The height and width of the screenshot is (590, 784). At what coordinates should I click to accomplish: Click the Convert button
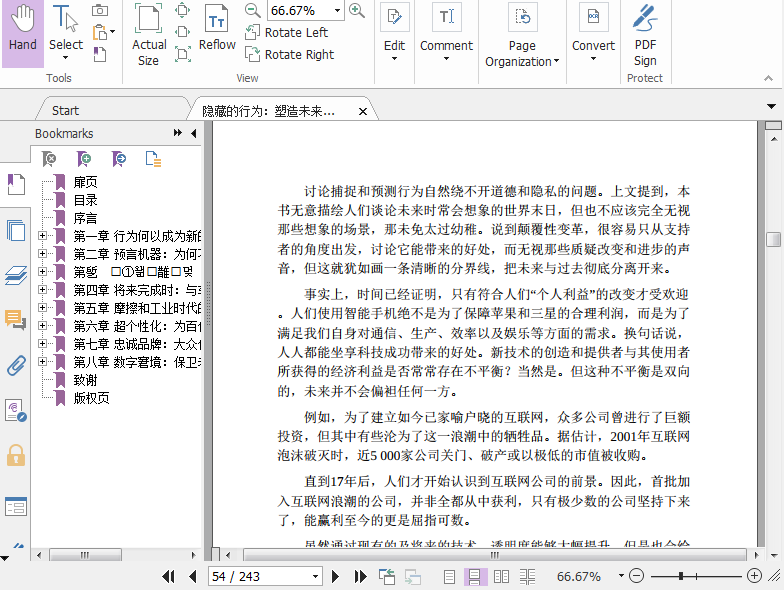click(x=593, y=28)
